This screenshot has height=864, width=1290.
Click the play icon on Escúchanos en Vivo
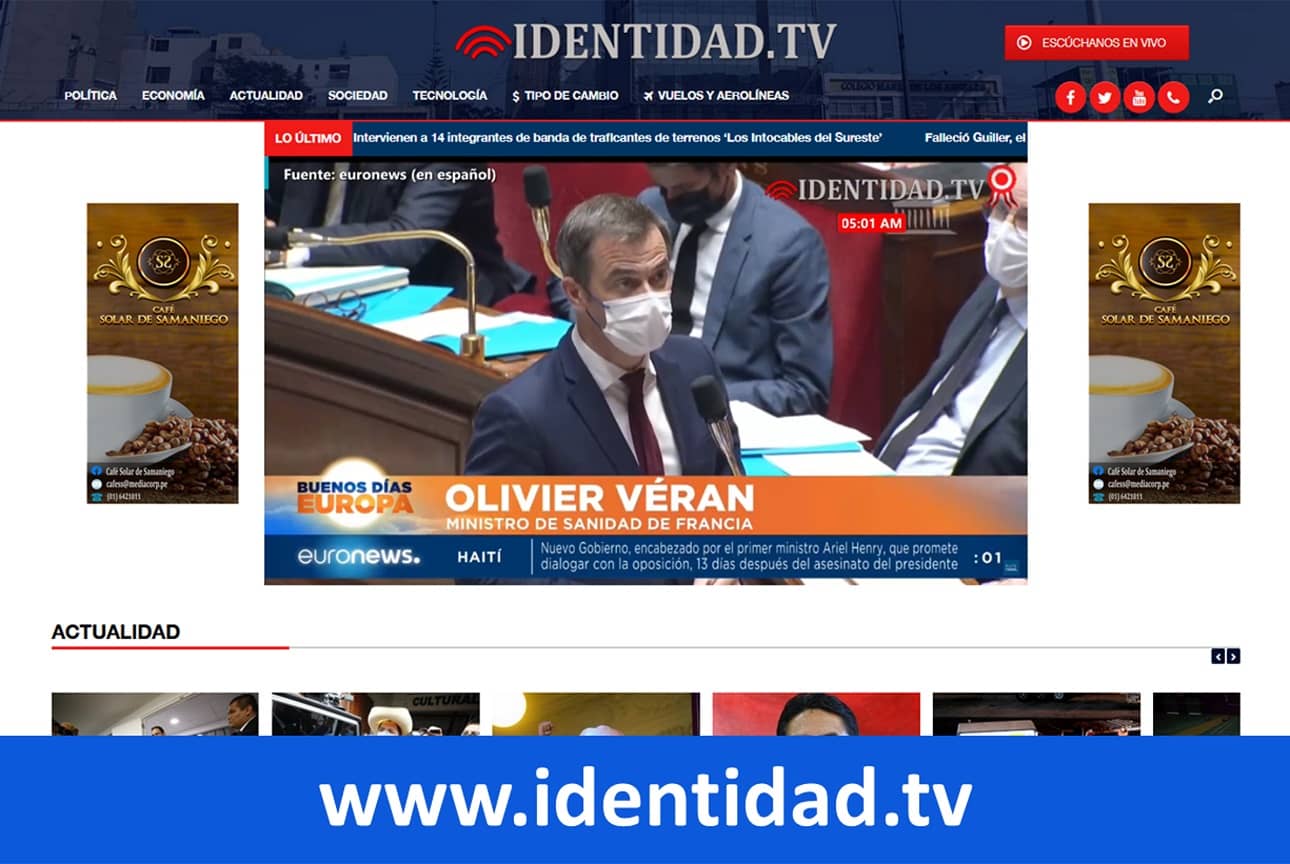click(x=1023, y=42)
